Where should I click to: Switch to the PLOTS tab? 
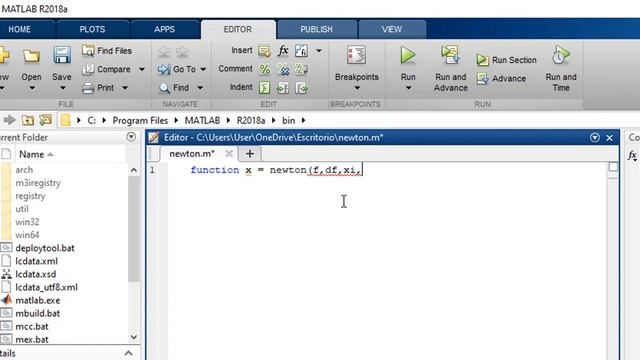coord(92,29)
